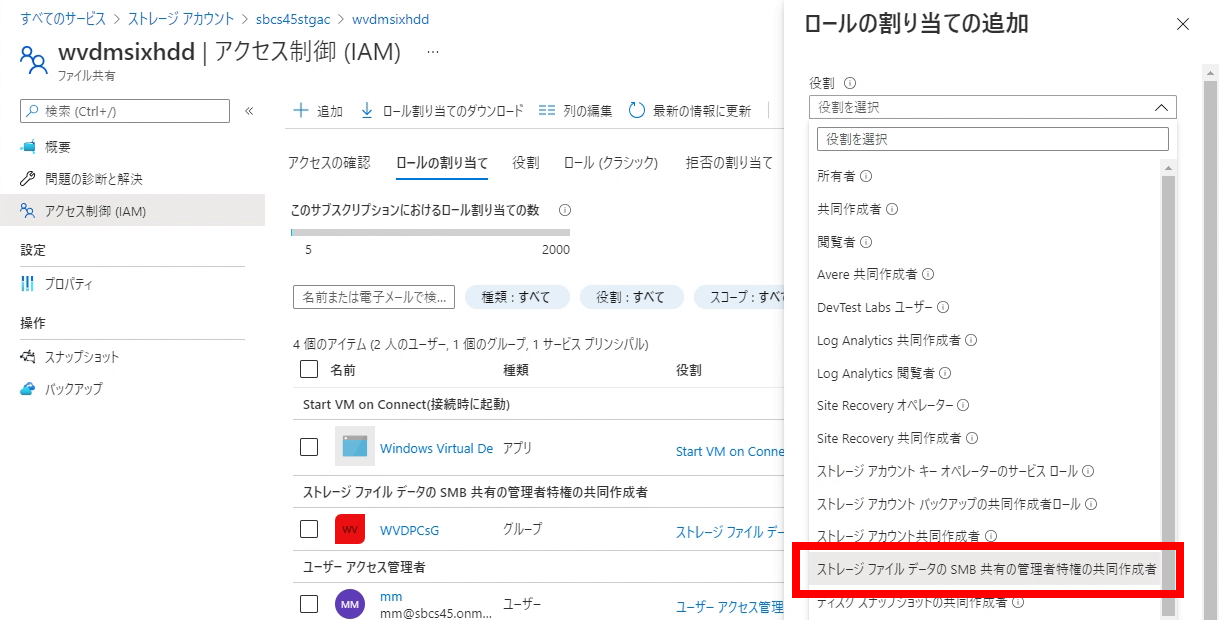The image size is (1219, 620).
Task: Go to すべてのサービス breadcrumb
Action: [63, 19]
